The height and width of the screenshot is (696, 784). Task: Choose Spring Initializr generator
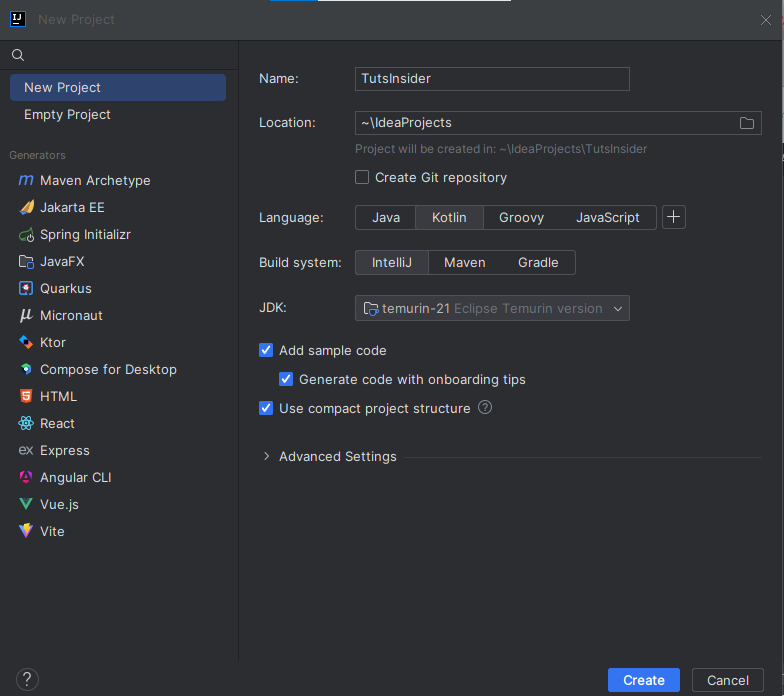(85, 234)
